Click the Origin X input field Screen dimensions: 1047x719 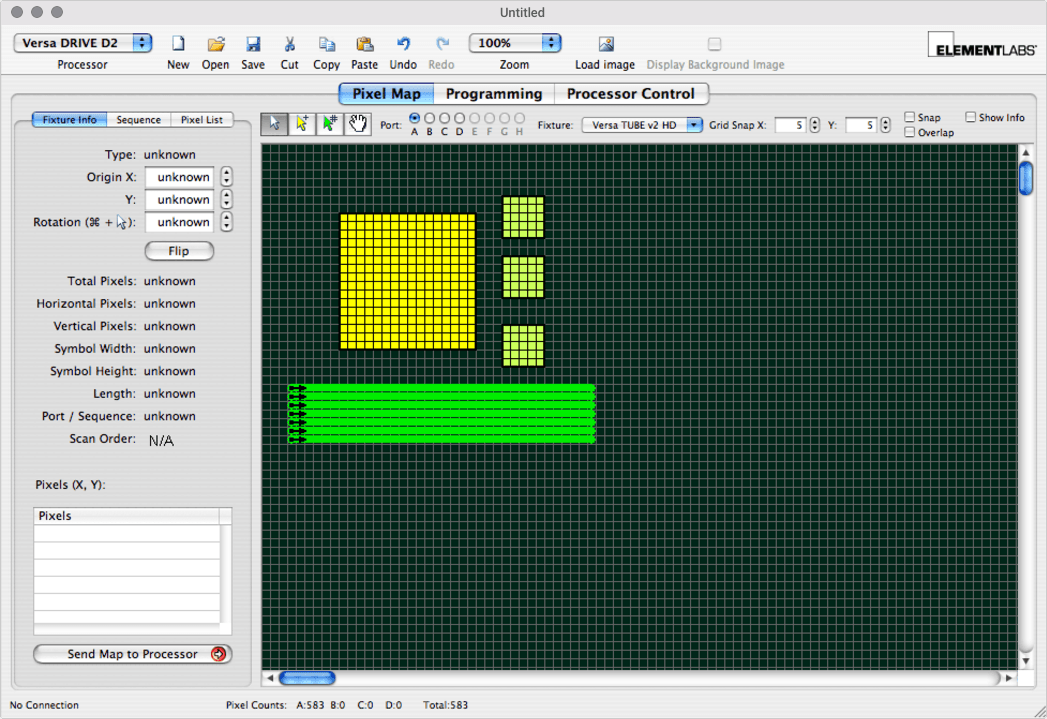pyautogui.click(x=181, y=177)
